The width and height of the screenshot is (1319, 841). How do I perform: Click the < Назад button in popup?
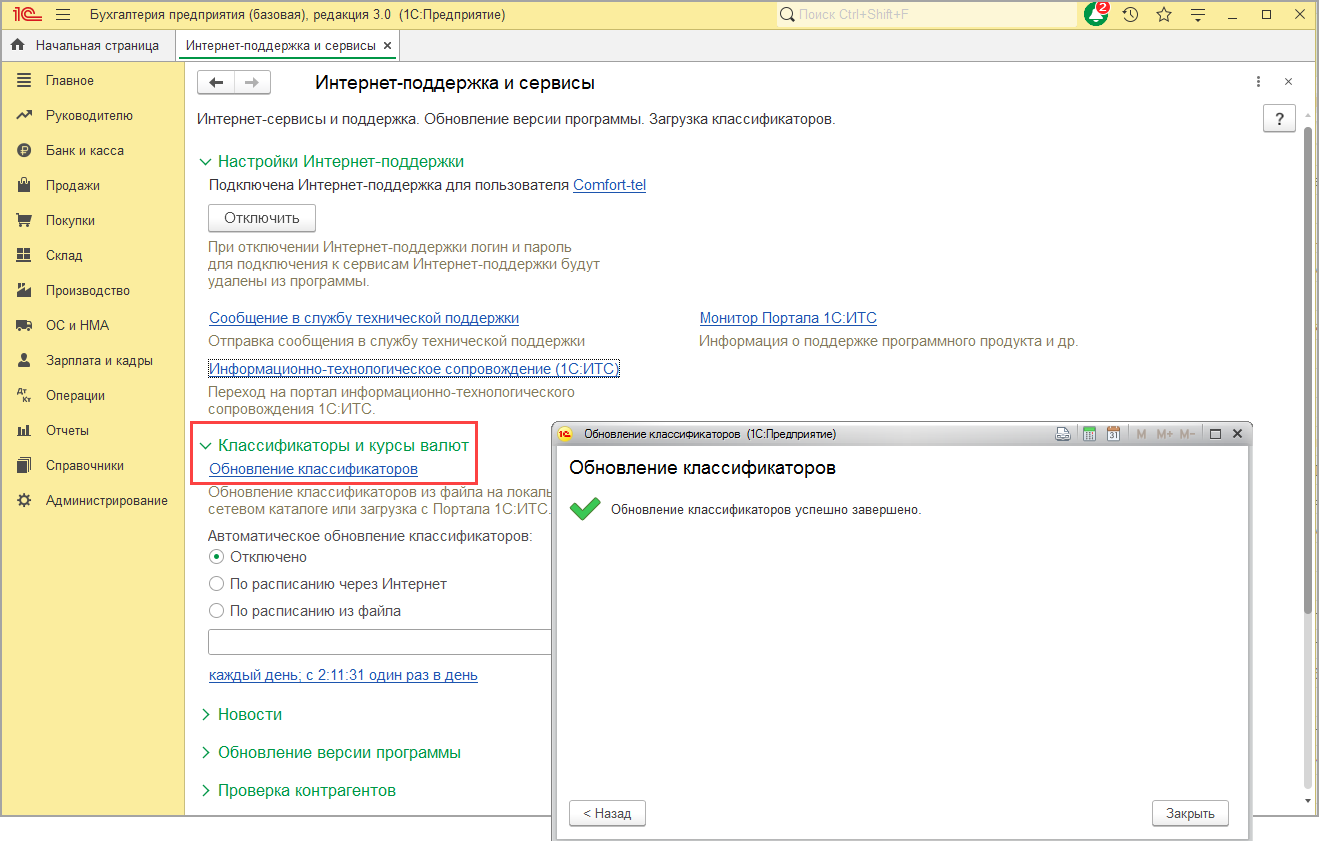click(607, 814)
